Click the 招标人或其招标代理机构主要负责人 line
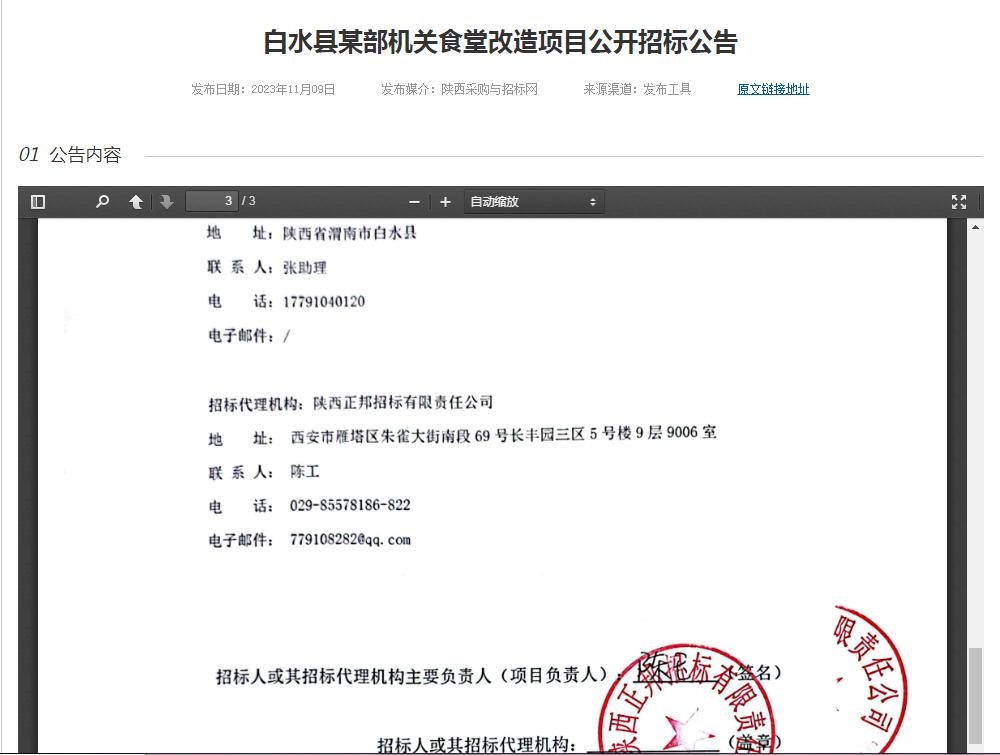Viewport: 1000px width, 755px height. pyautogui.click(x=499, y=675)
